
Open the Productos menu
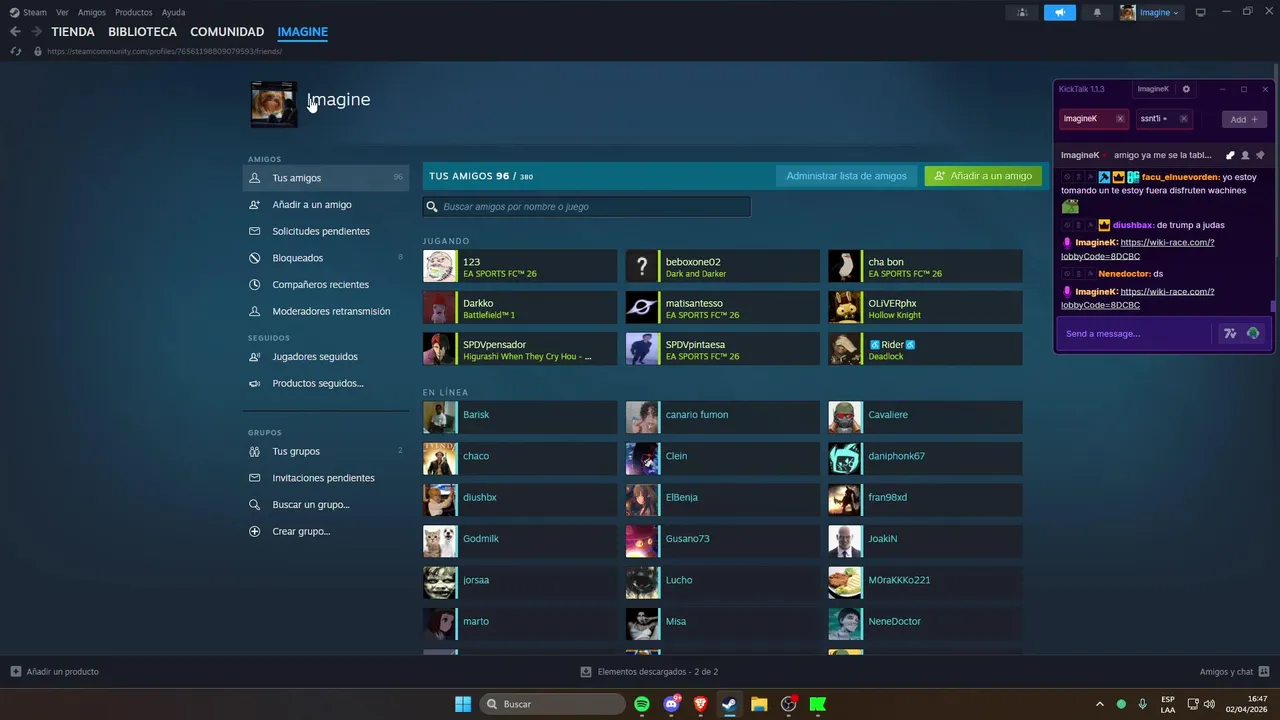134,12
